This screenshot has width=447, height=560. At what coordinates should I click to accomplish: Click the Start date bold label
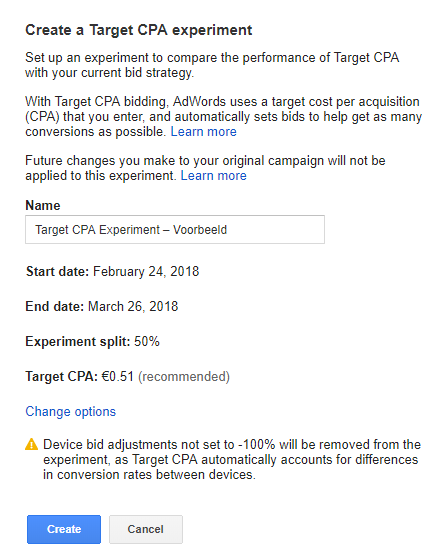(57, 271)
